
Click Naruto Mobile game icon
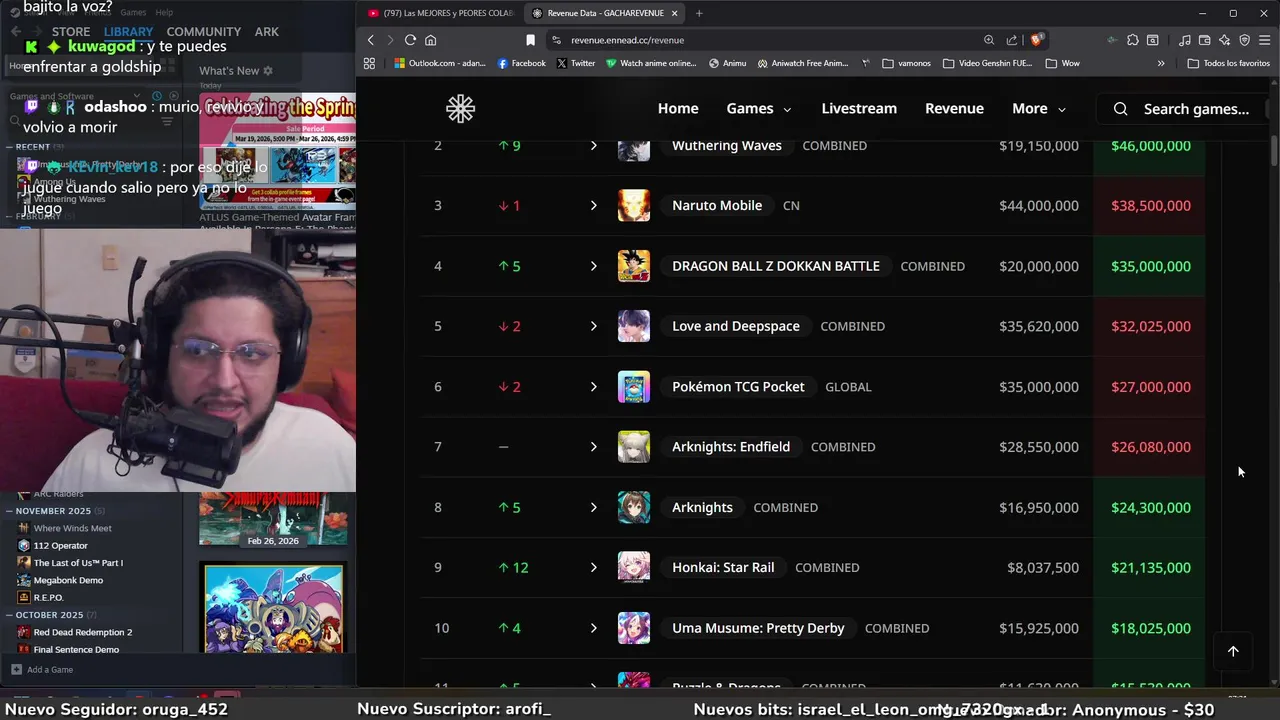click(x=634, y=205)
